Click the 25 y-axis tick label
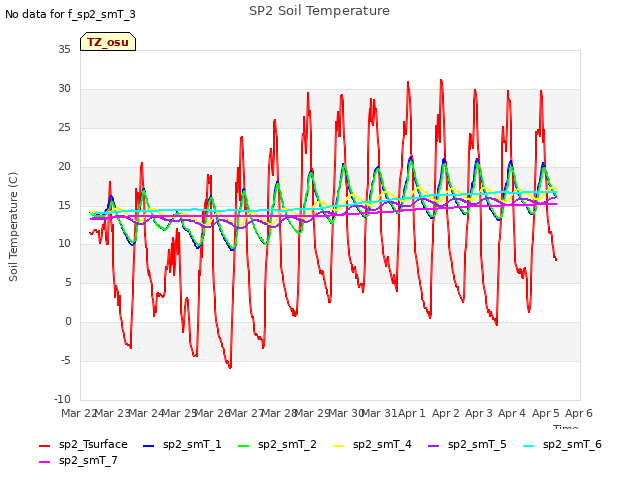This screenshot has width=640, height=480. pos(64,128)
